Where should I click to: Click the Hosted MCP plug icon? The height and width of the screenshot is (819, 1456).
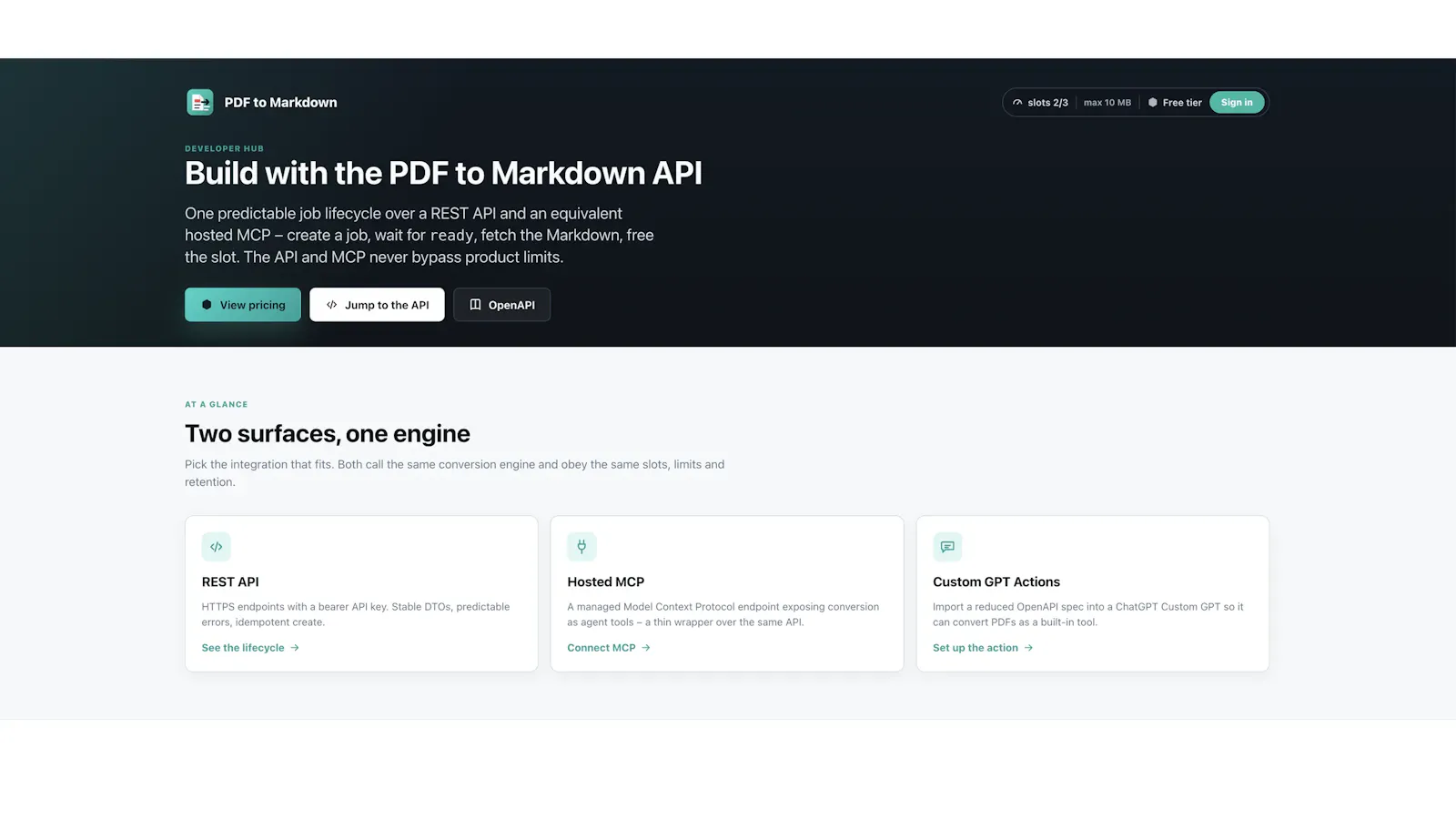click(x=581, y=547)
